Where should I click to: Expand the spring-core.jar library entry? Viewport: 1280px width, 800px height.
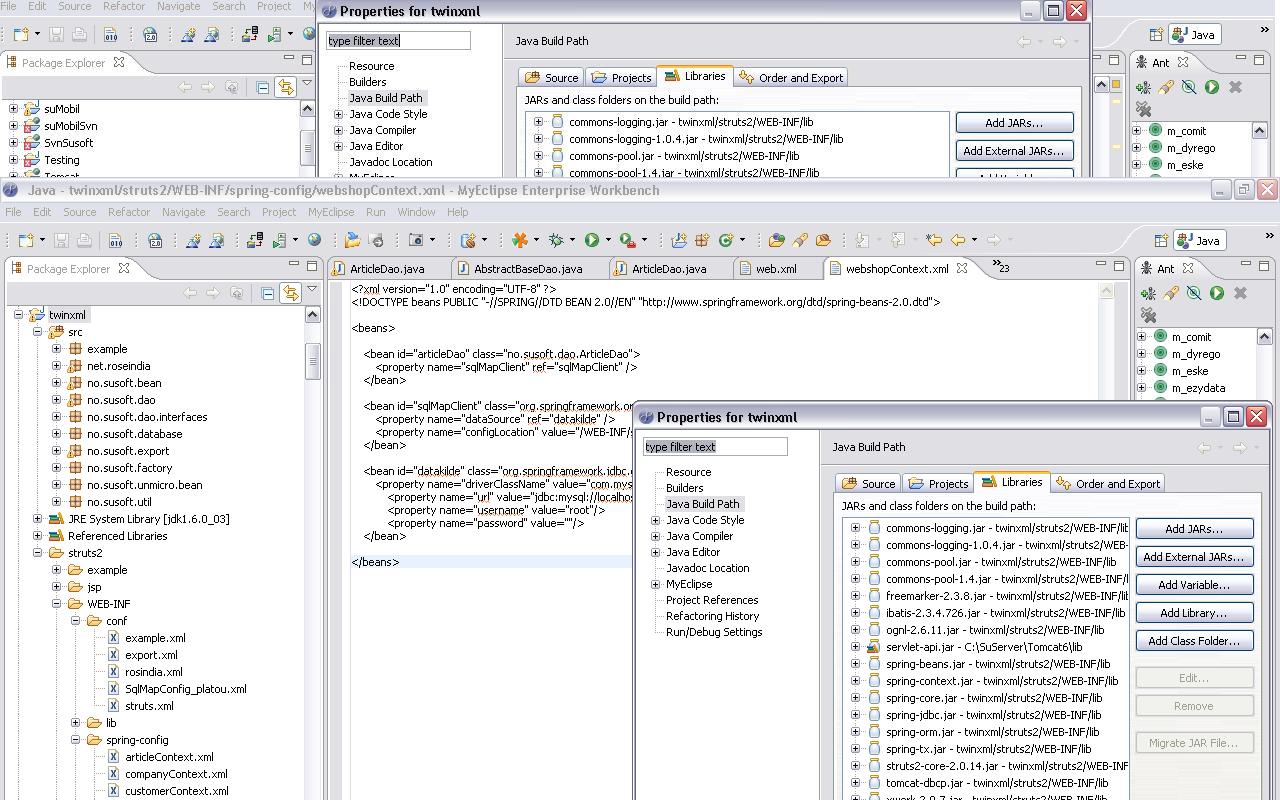pos(855,698)
